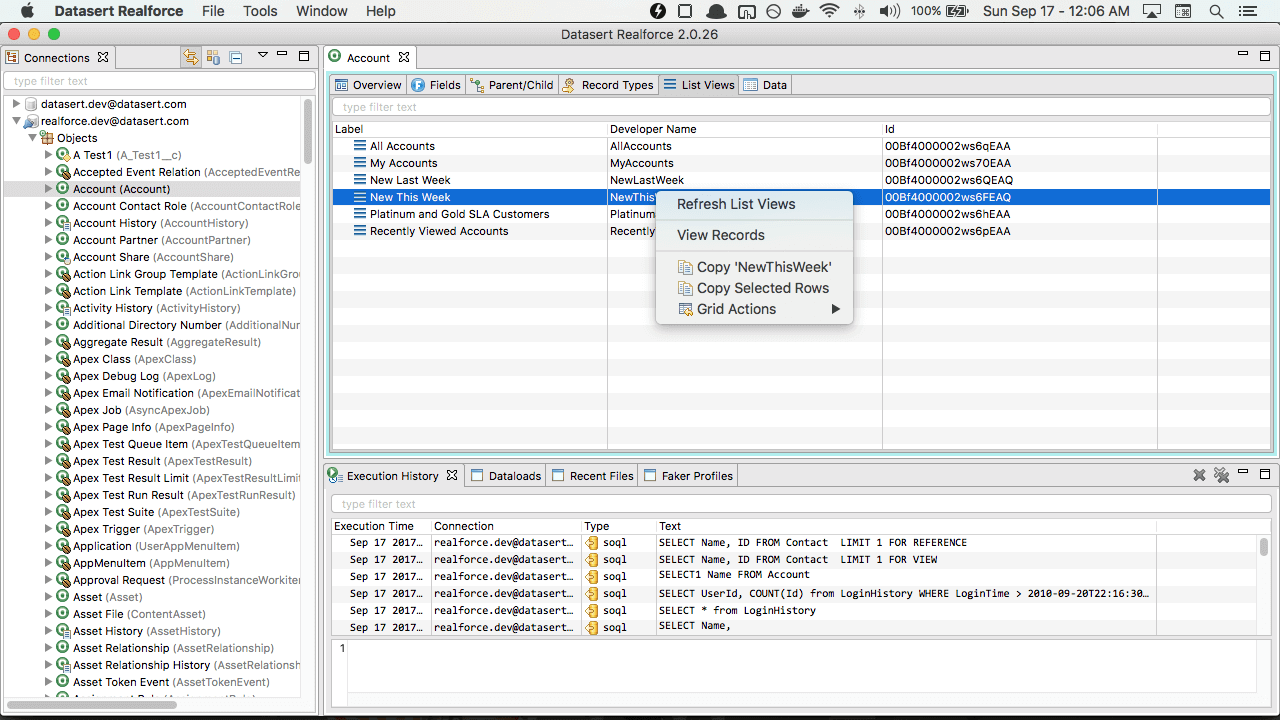Choose Copy 'NewThisWeek' menu entry
The image size is (1280, 720).
pyautogui.click(x=754, y=267)
